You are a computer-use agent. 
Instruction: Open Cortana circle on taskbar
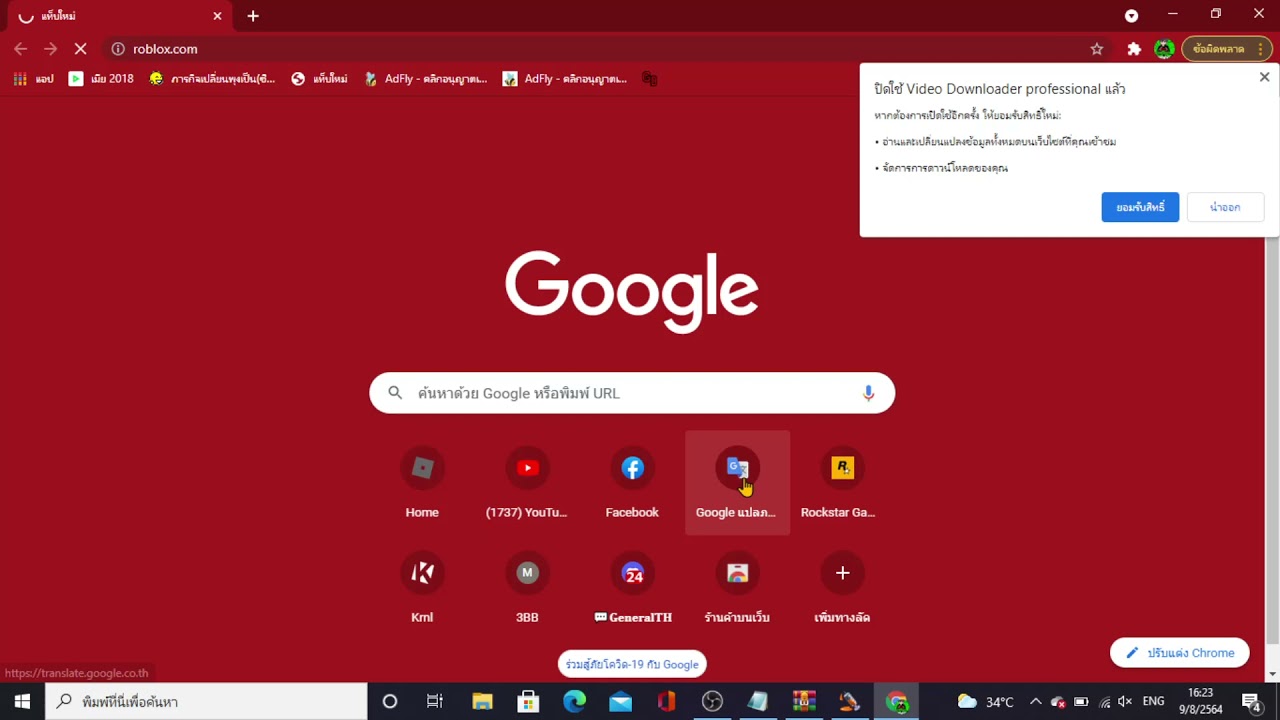[x=390, y=701]
